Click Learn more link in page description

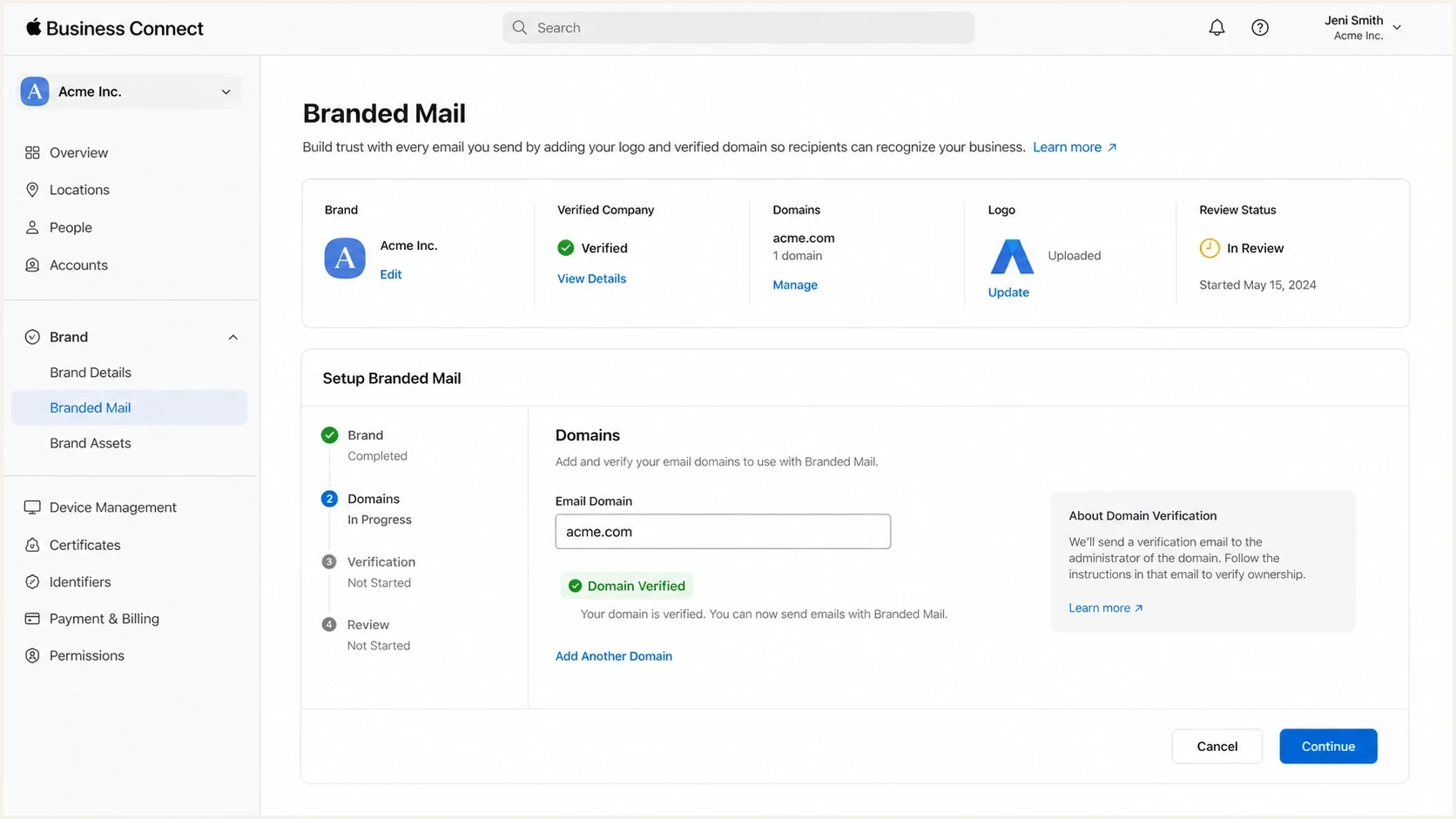point(1075,147)
